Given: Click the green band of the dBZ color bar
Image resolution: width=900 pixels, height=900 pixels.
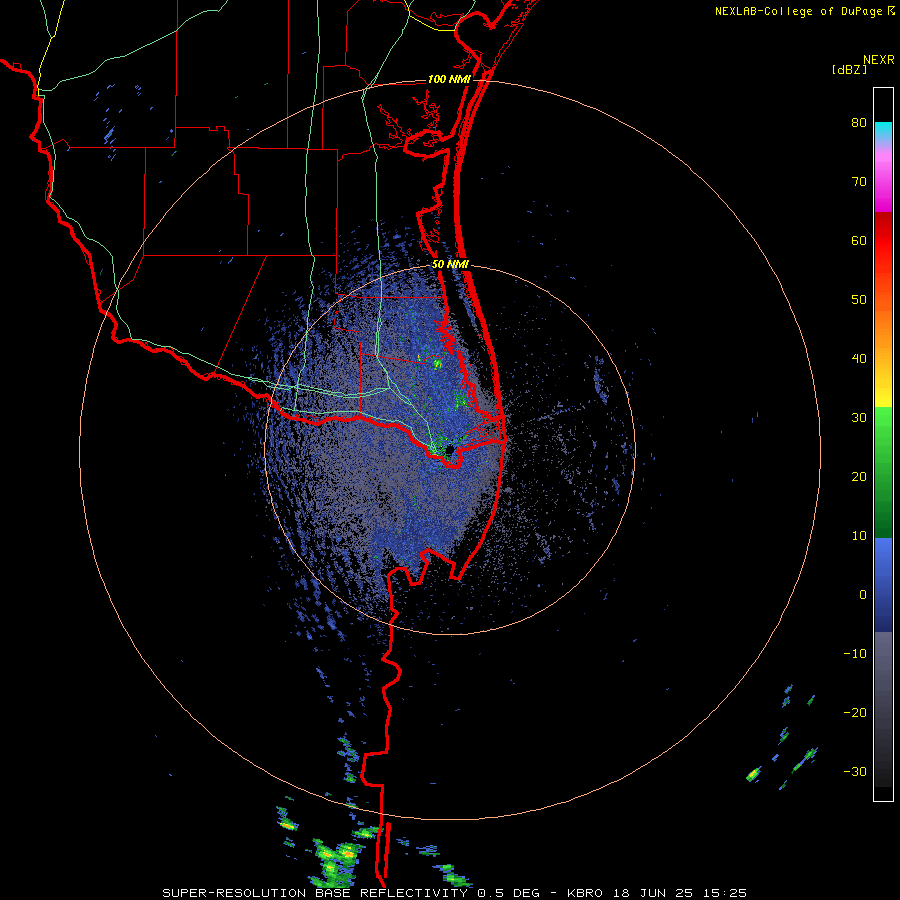Looking at the screenshot, I should 883,472.
